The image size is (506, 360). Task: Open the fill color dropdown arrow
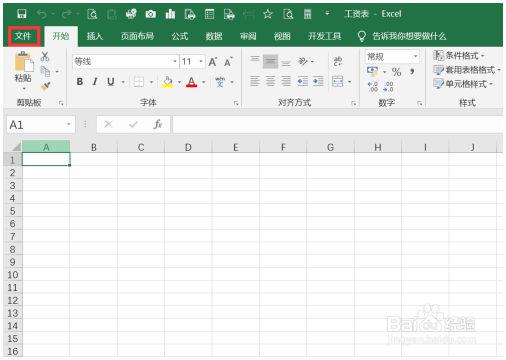179,82
